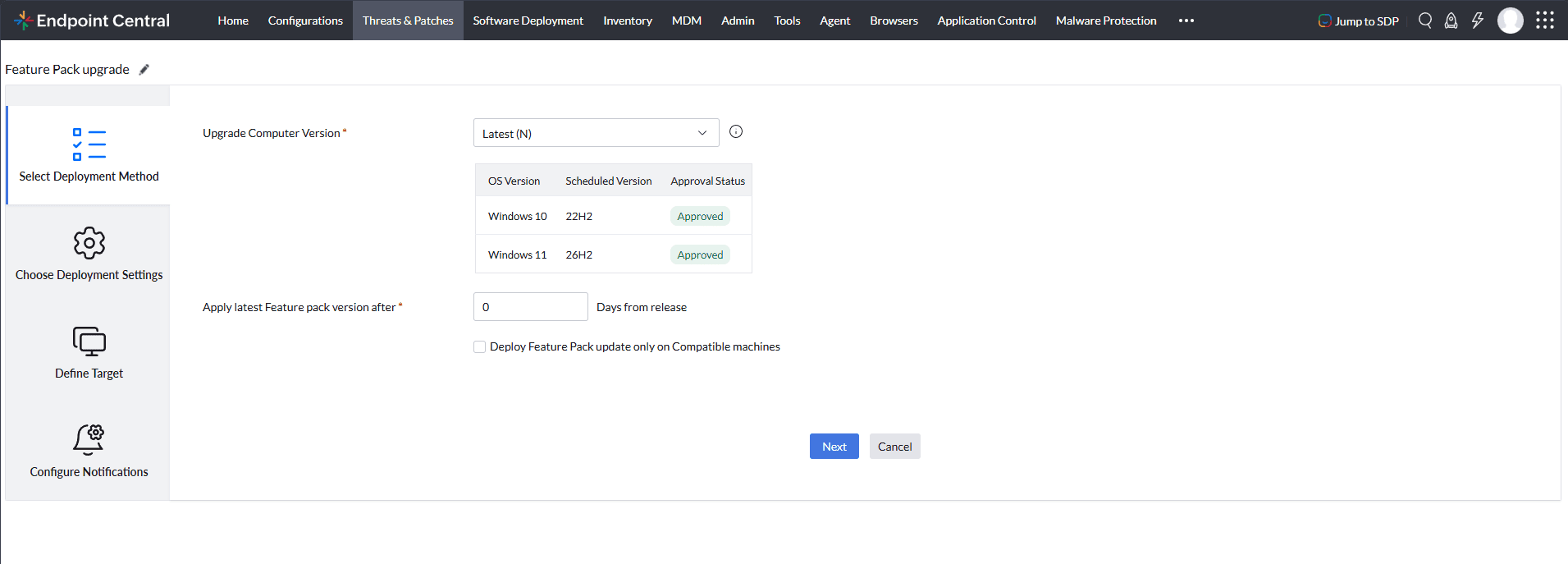Expand the Upgrade Computer Version dropdown
This screenshot has width=1568, height=564.
[597, 133]
